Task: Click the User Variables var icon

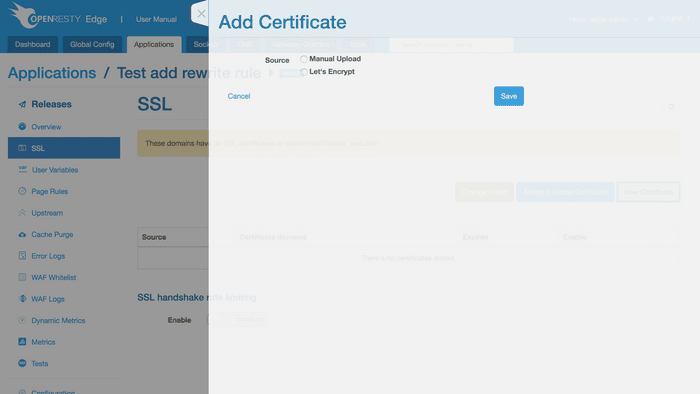Action: (22, 169)
